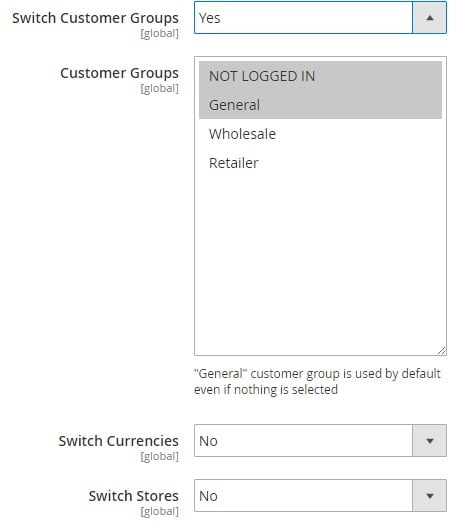Screen dimensions: 467x523
Task: Click the Switch Customer Groups label
Action: [95, 18]
